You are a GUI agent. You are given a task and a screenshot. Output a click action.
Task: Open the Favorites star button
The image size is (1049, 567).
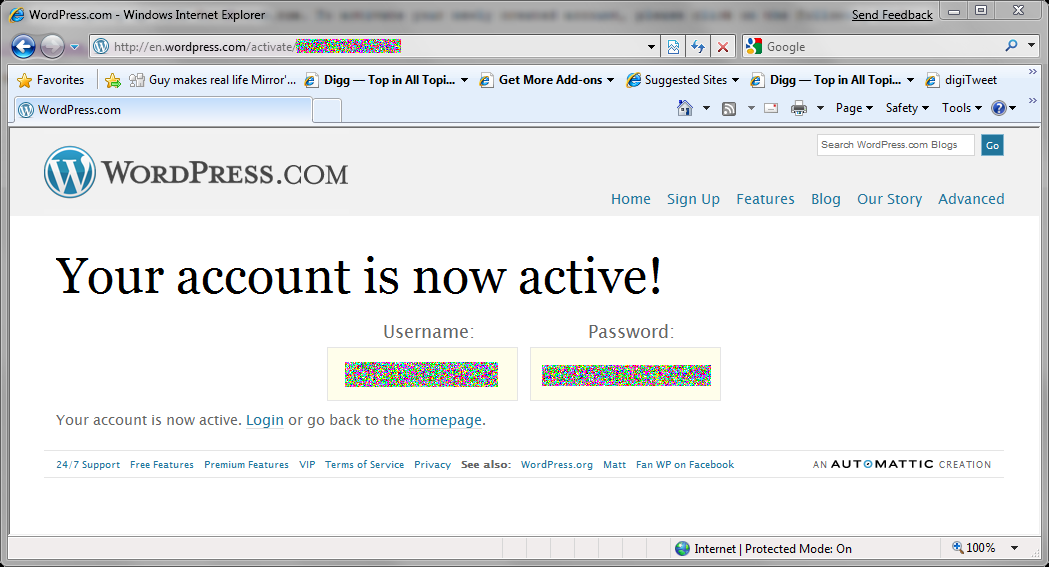tap(51, 80)
